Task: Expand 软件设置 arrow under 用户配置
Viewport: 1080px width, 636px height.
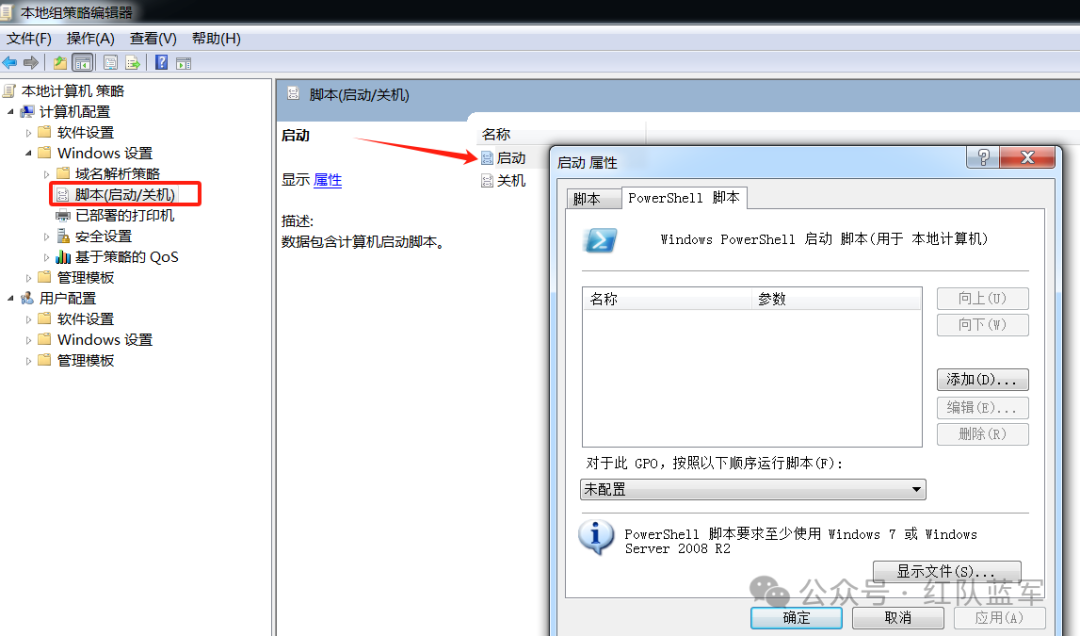Action: pos(28,319)
